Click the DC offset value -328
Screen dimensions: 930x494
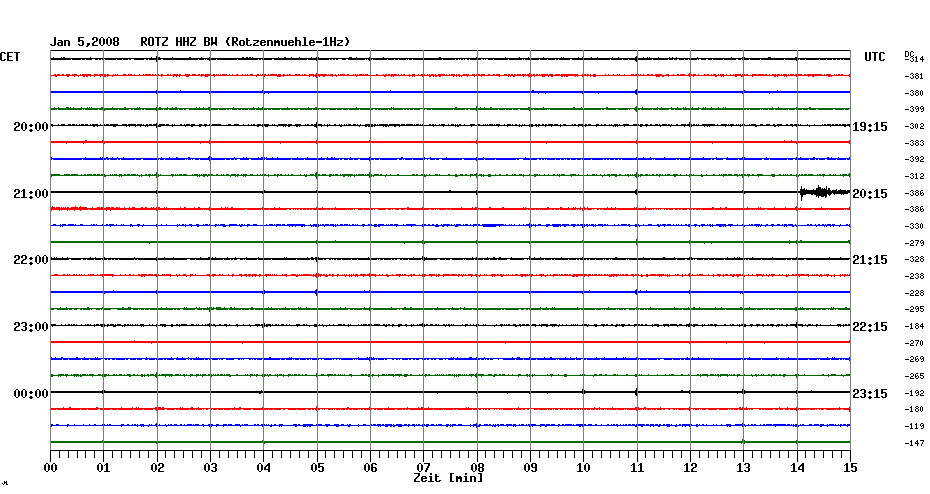[x=914, y=260]
